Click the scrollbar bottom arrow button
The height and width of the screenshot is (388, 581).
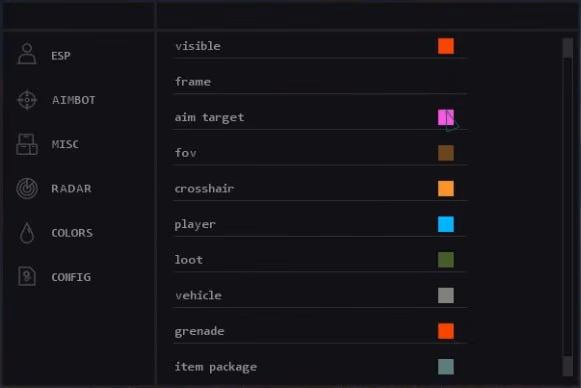(x=568, y=366)
